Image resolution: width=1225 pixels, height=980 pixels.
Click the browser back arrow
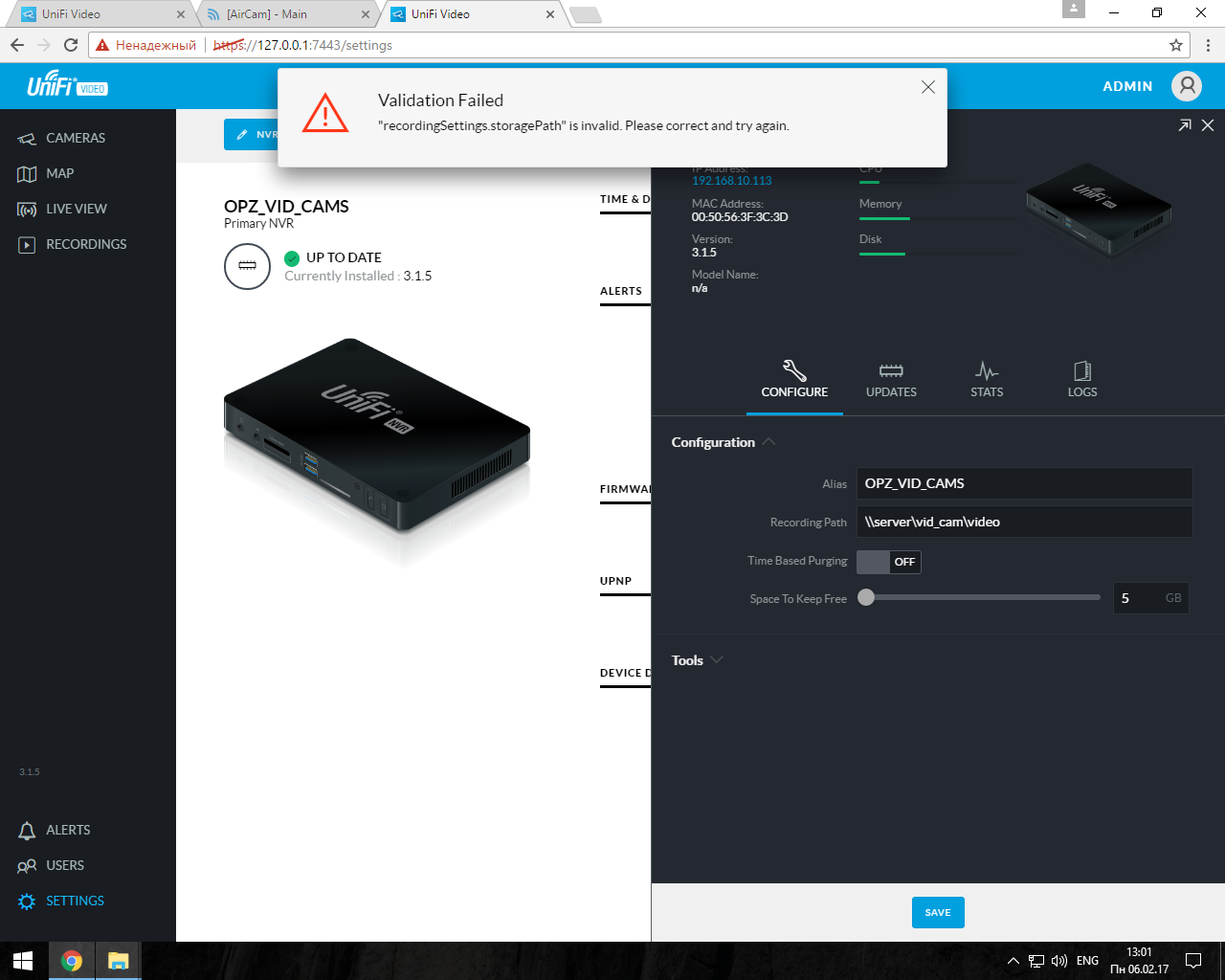[x=17, y=45]
